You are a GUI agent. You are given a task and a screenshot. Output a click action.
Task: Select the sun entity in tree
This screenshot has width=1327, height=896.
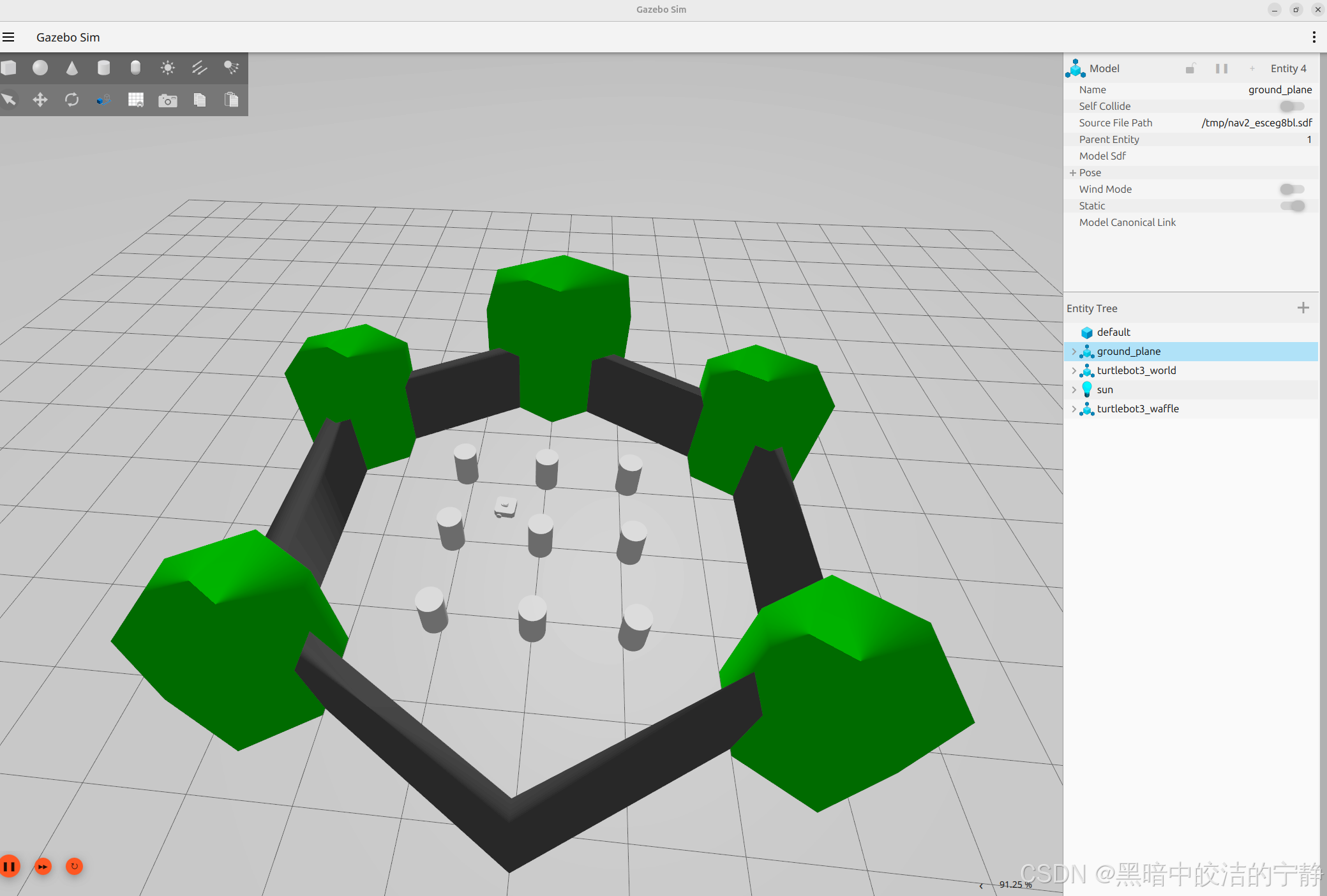click(1105, 390)
